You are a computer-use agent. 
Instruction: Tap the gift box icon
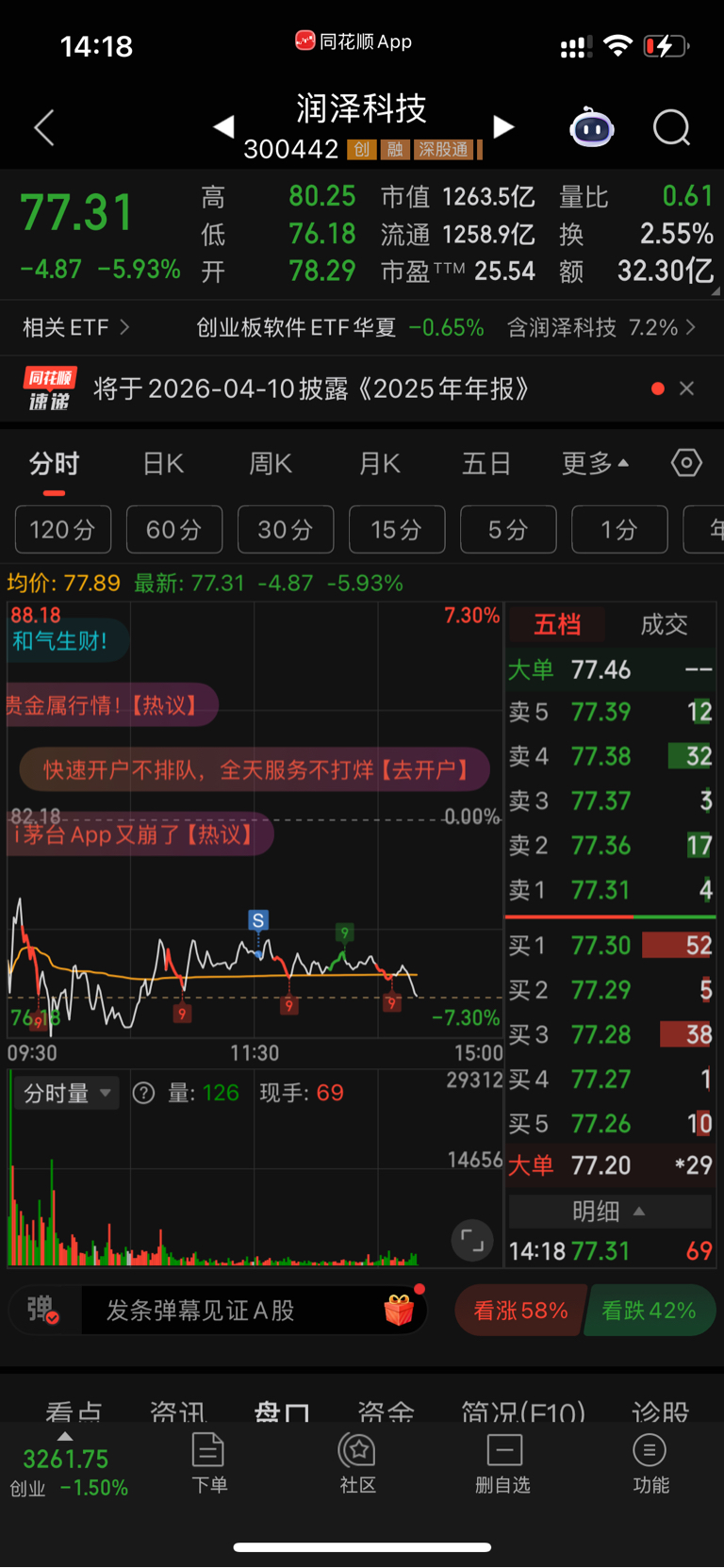pos(400,1310)
